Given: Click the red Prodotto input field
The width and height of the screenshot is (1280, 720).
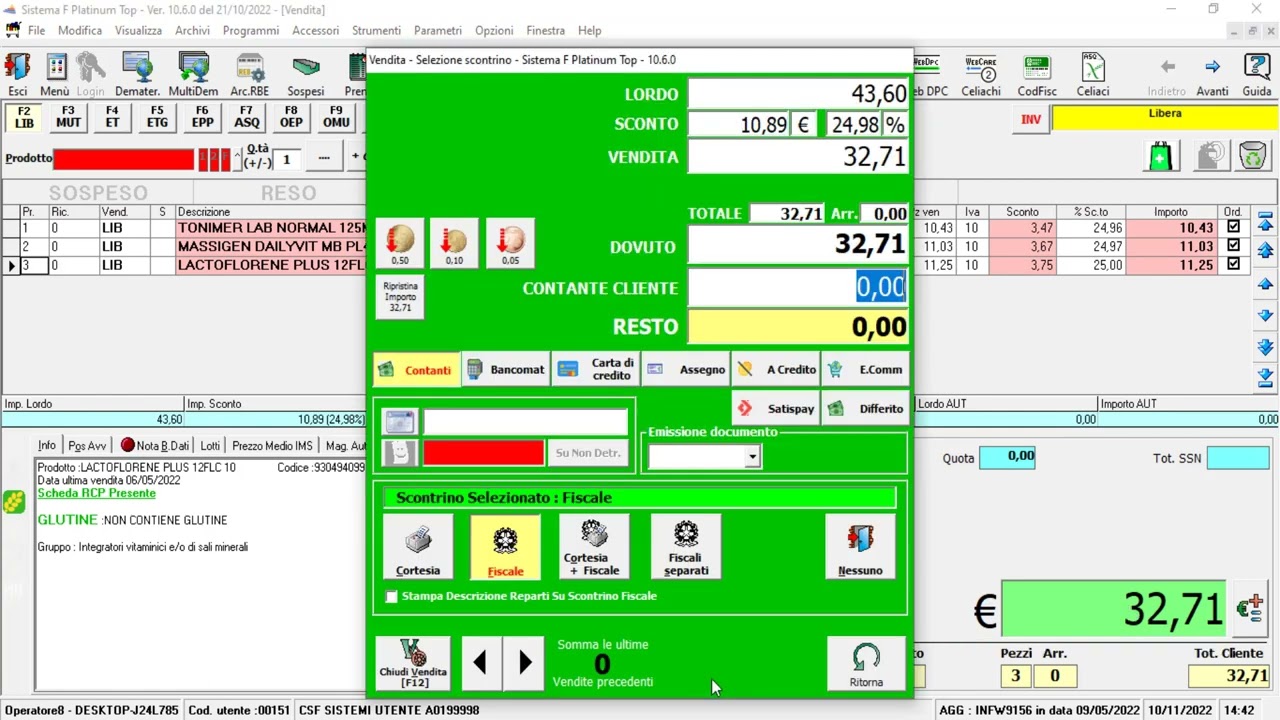Looking at the screenshot, I should [124, 158].
